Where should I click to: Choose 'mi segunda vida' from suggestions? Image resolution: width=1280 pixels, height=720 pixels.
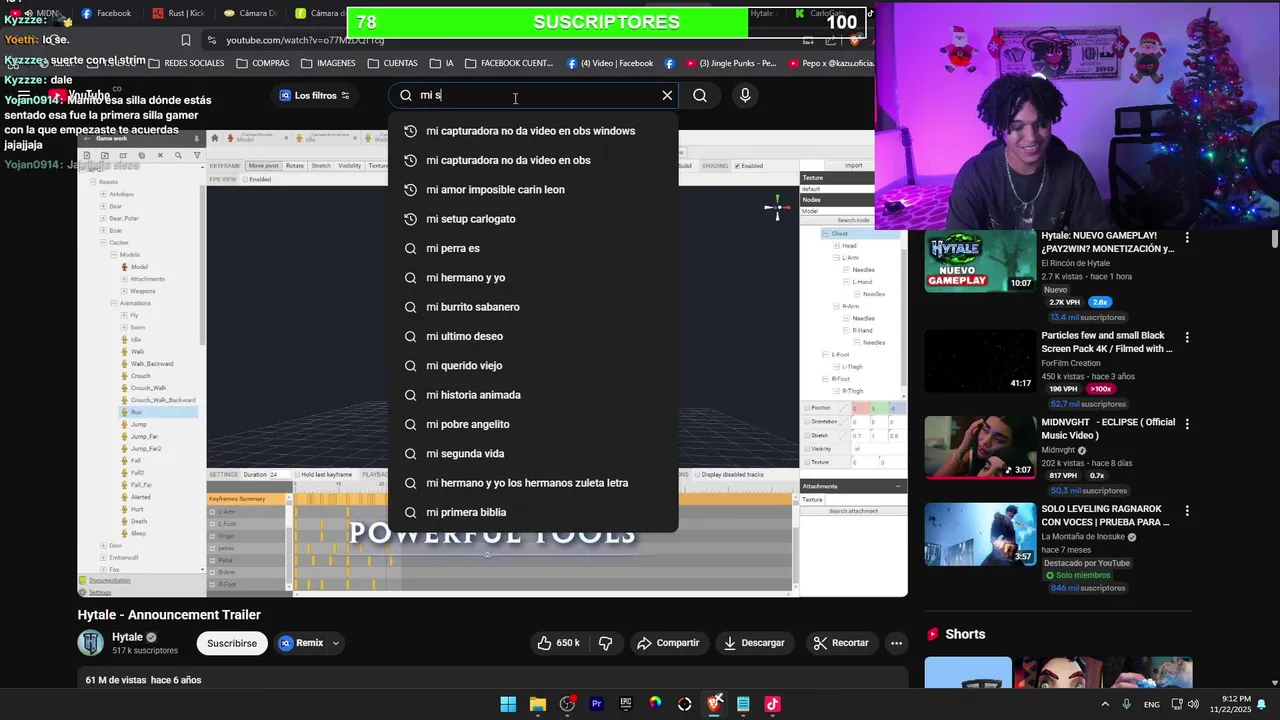533,453
